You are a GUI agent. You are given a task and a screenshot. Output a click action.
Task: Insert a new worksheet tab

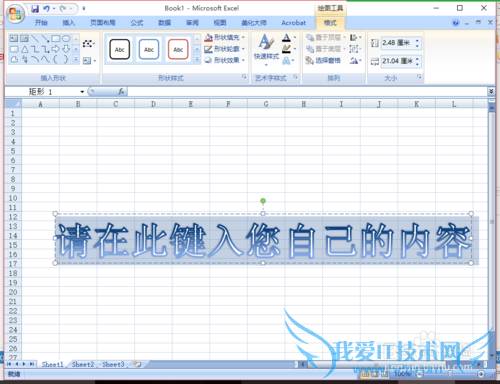pos(138,364)
